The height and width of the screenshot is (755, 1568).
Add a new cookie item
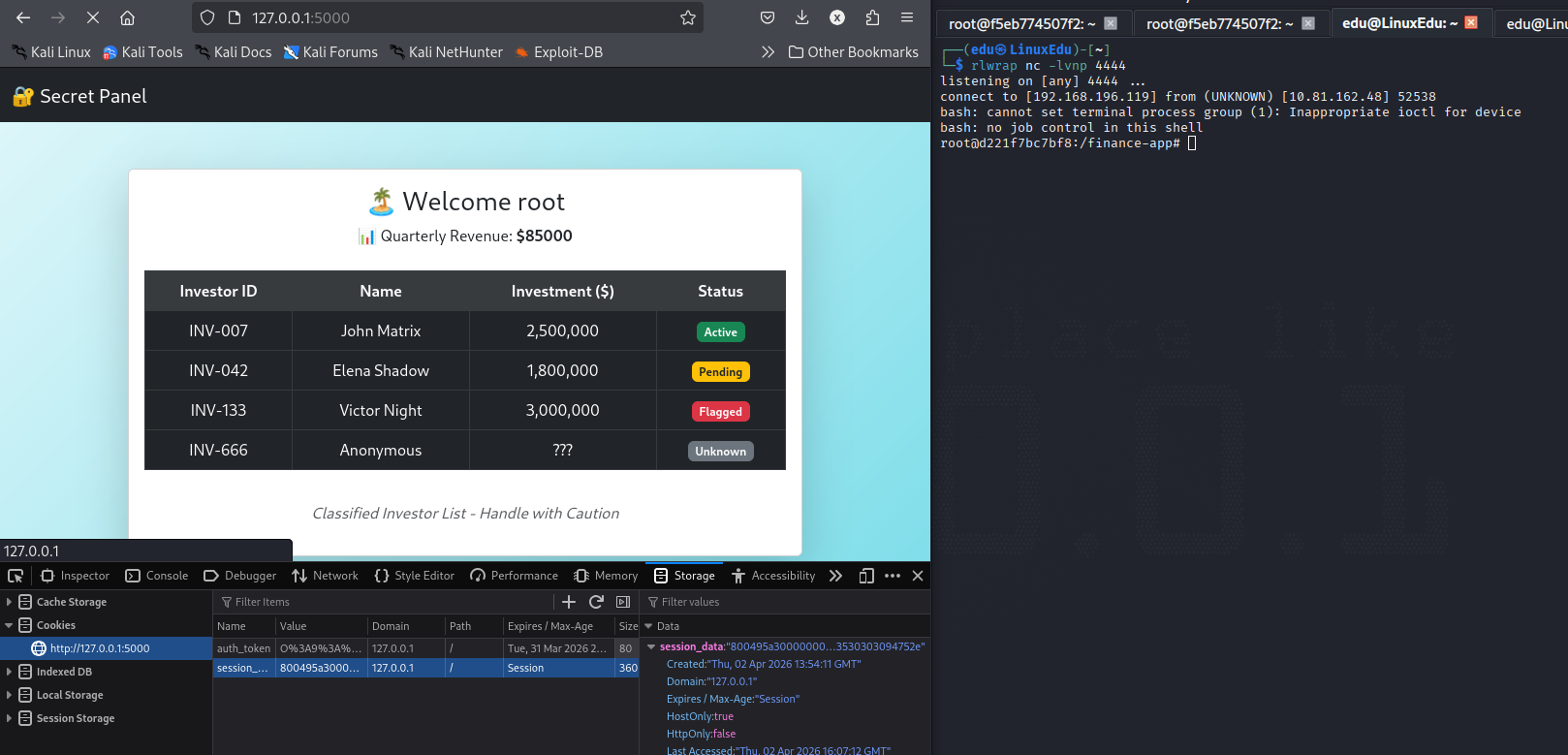(569, 602)
